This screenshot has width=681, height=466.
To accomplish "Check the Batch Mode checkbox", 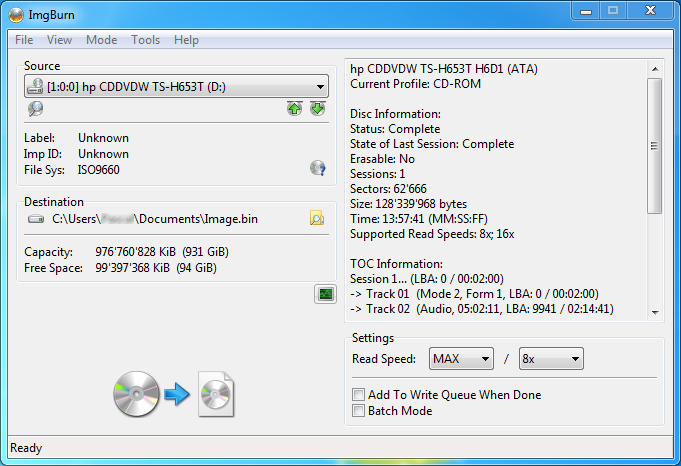I will click(x=359, y=410).
